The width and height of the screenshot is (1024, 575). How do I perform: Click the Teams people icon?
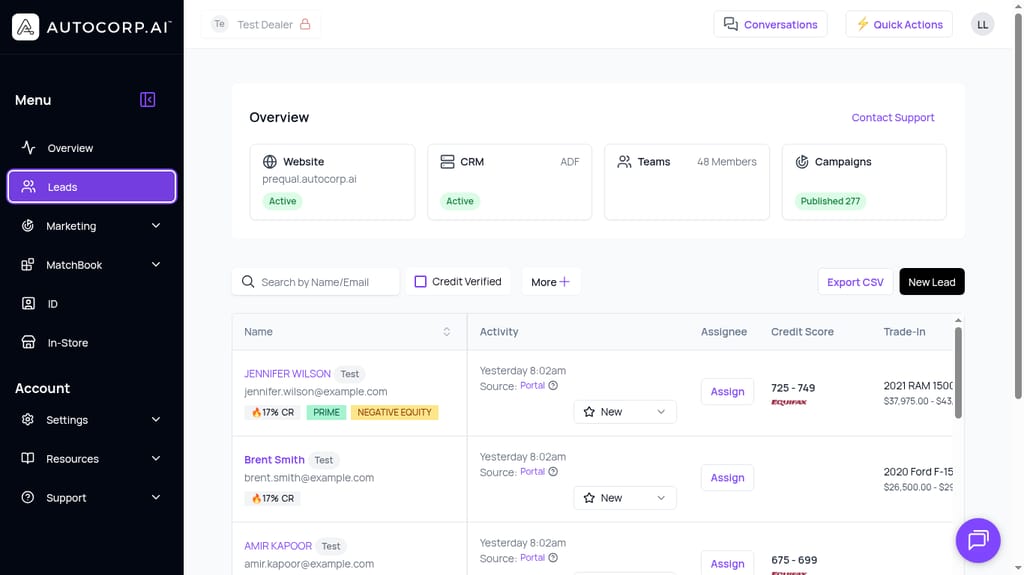(x=624, y=161)
